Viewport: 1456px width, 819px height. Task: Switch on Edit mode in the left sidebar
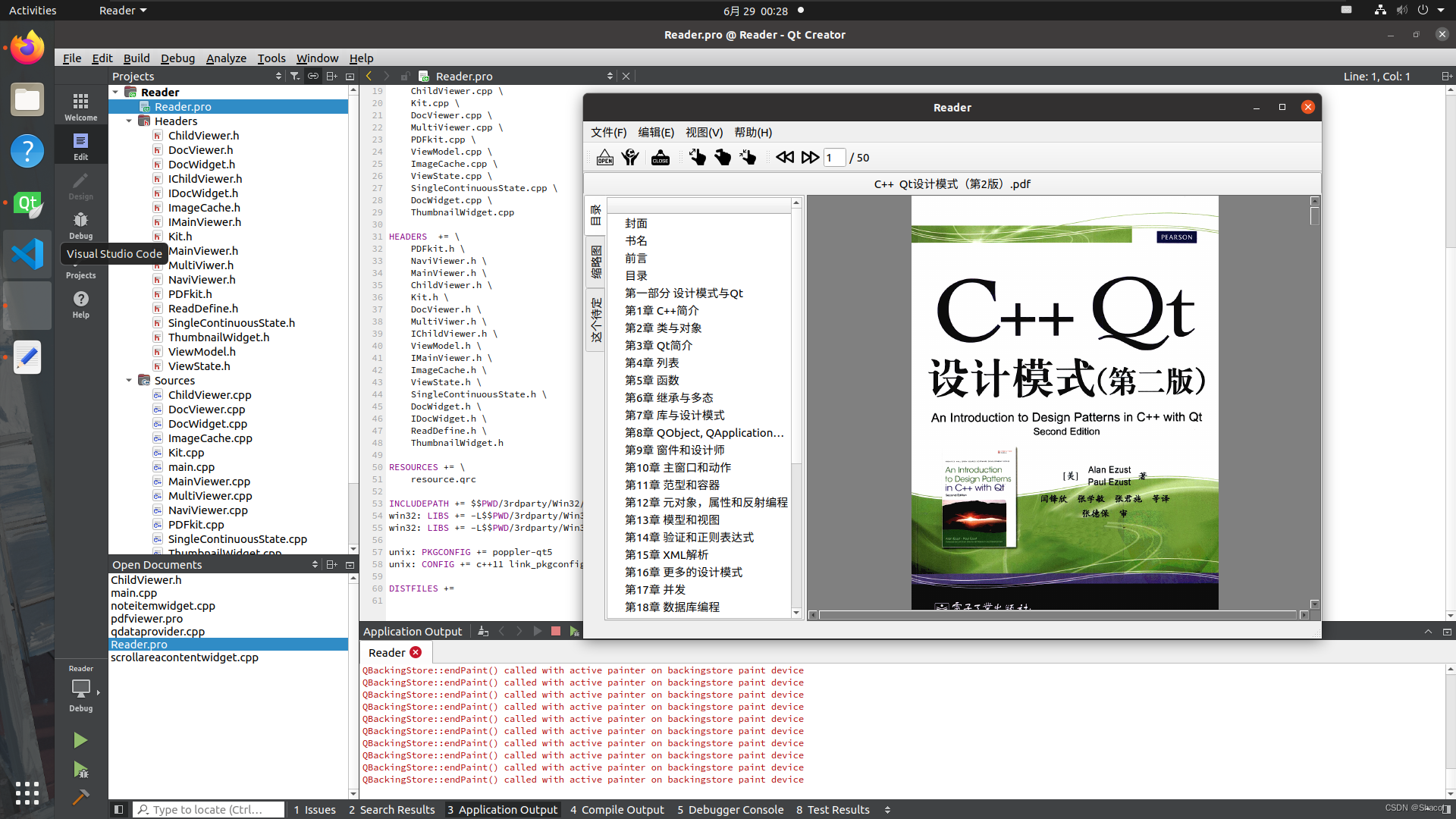pyautogui.click(x=80, y=144)
